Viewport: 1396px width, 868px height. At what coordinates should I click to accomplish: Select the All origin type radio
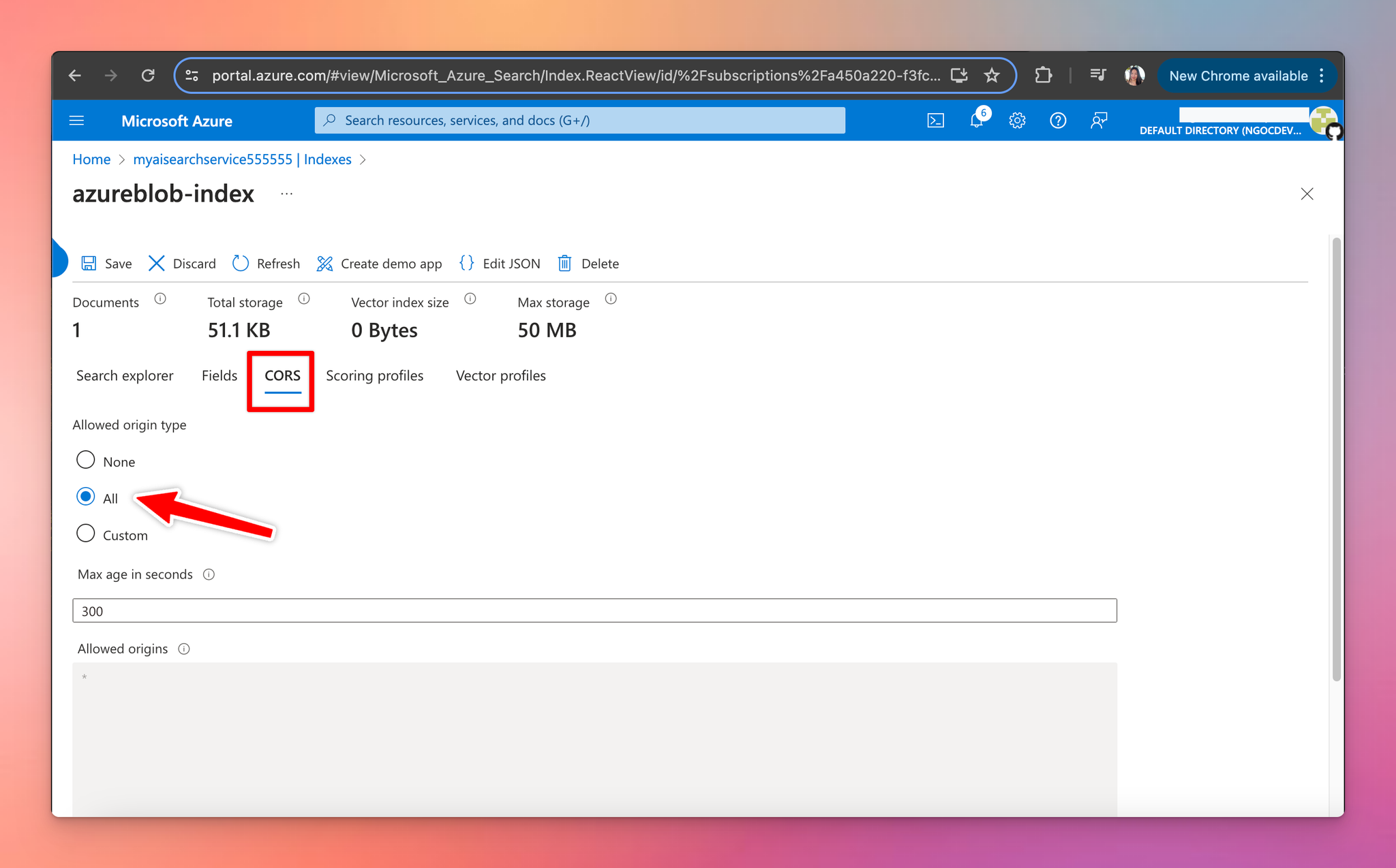[x=85, y=497]
